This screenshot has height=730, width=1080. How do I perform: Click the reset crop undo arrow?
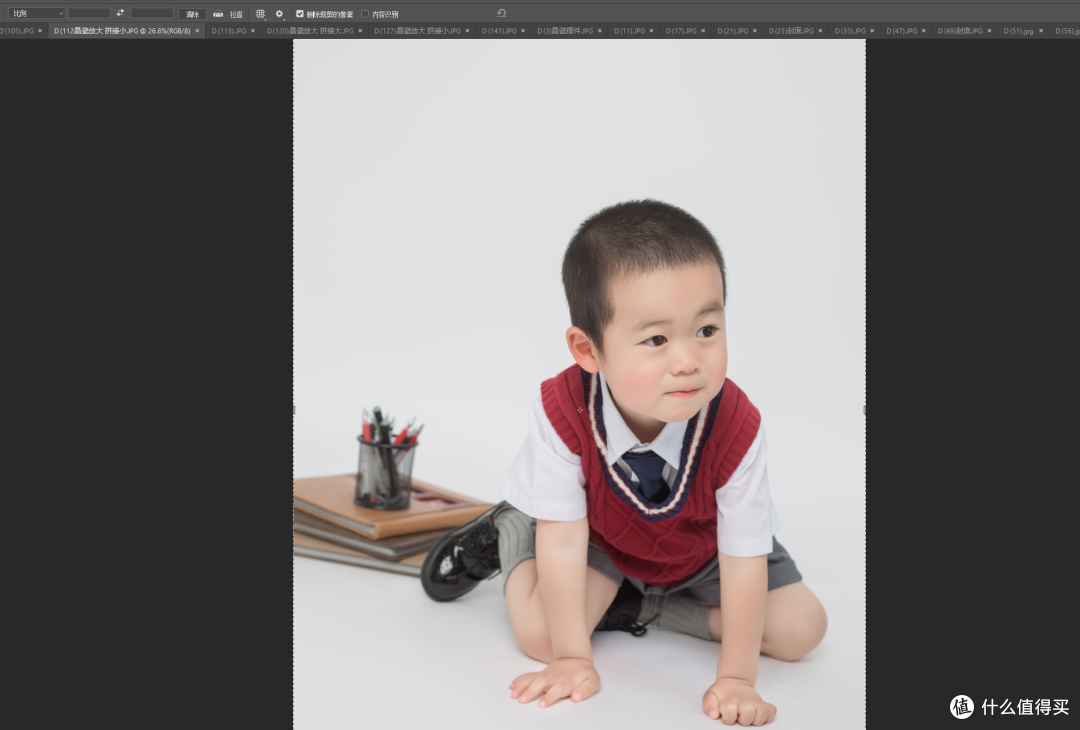501,13
